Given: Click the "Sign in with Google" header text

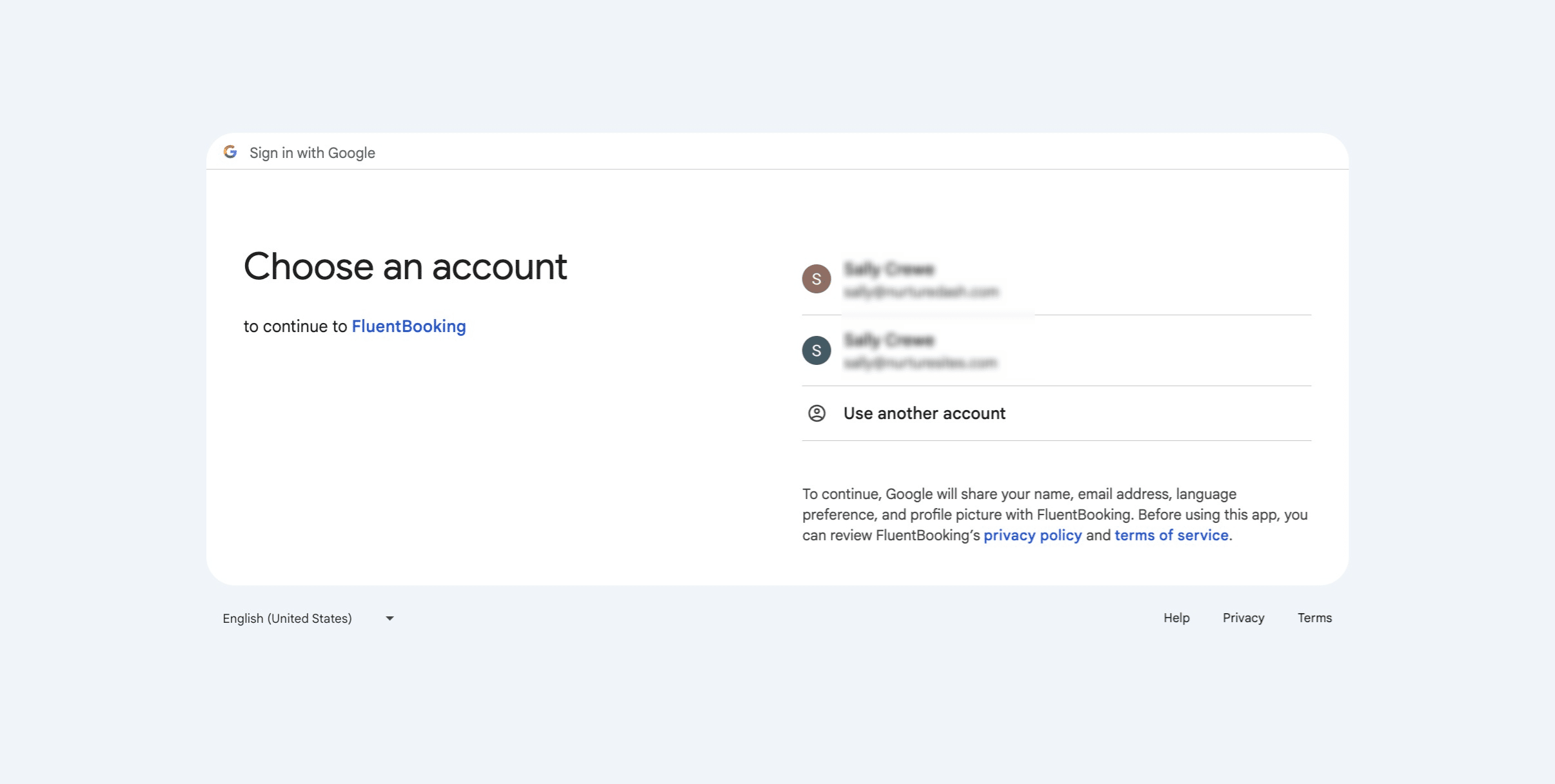Looking at the screenshot, I should tap(312, 152).
